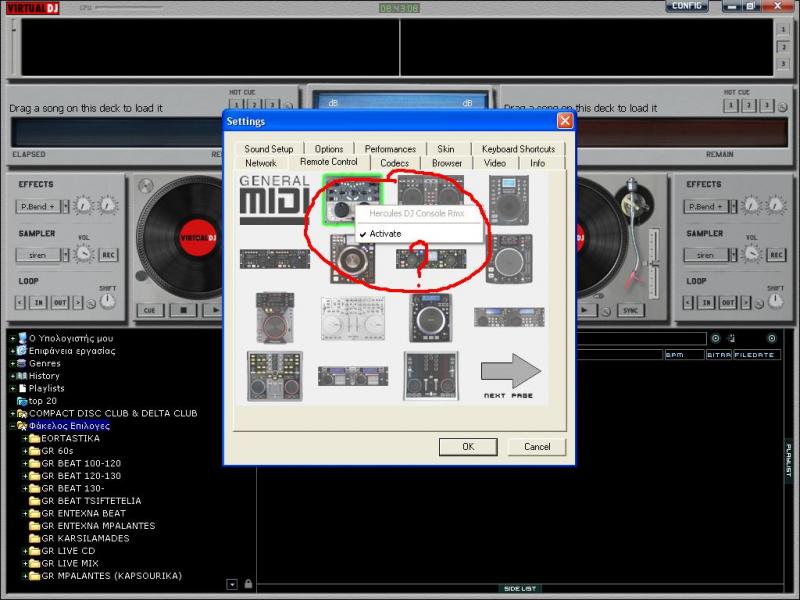800x600 pixels.
Task: Click the round icon beside right deck loop arrows
Action: pos(759,304)
